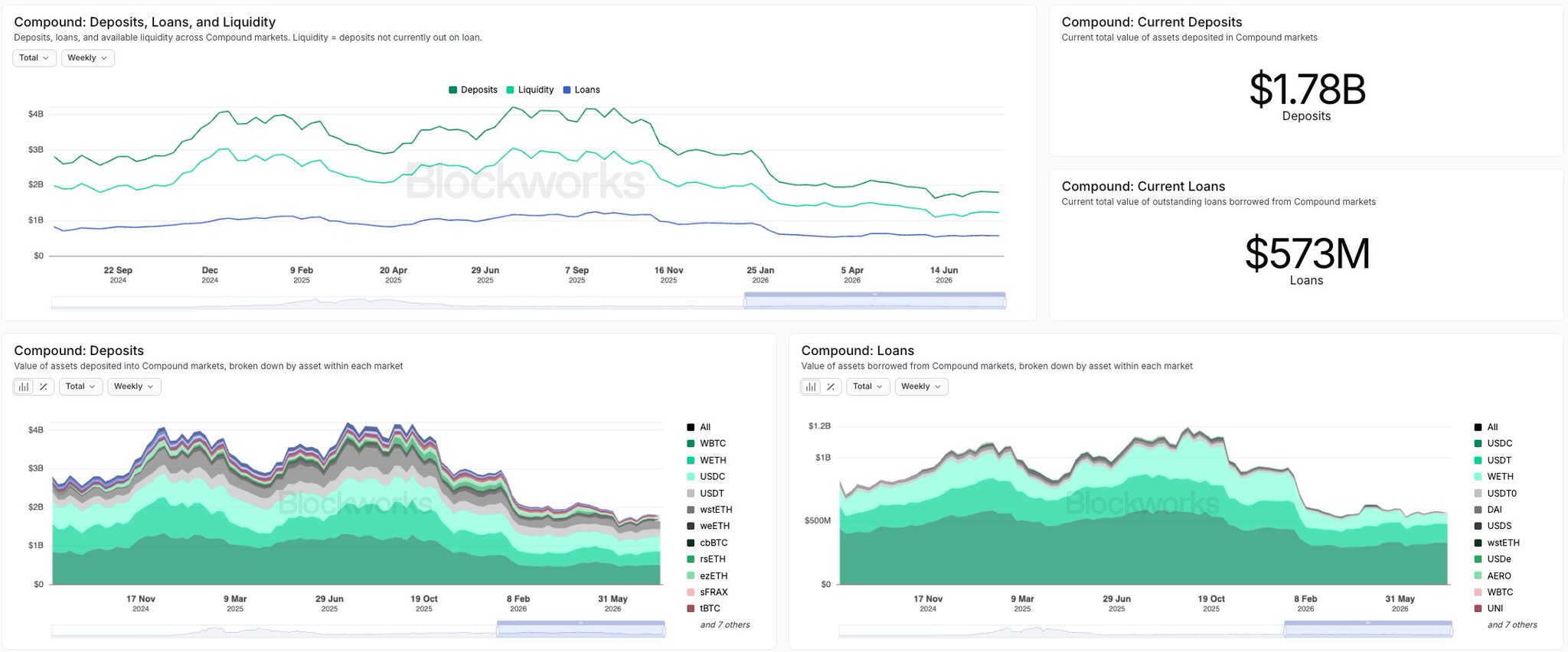Toggle weETH in the Deposits chart legend
Screen dimensions: 1568x652
(708, 526)
